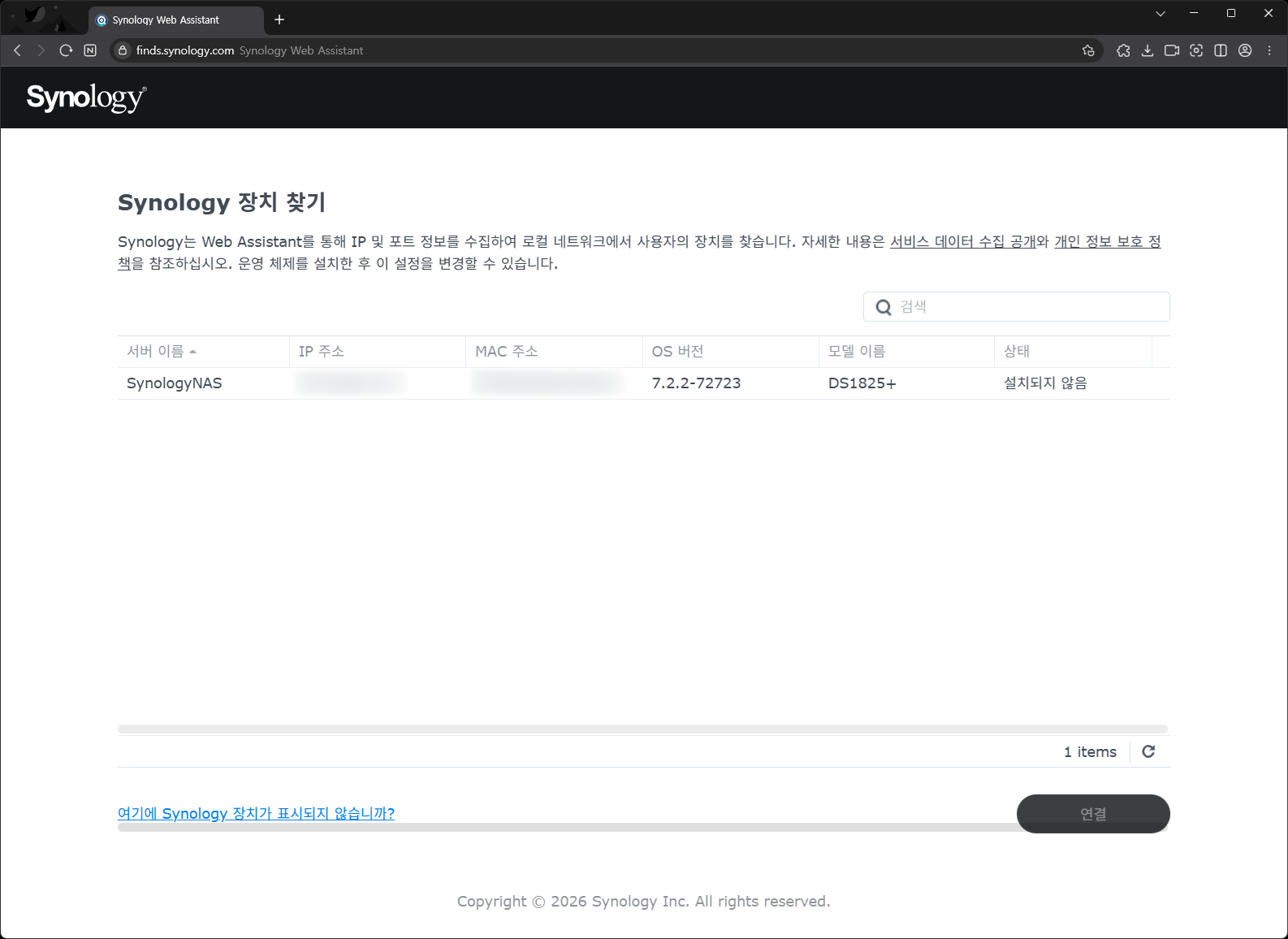Maximize the browser window
This screenshot has width=1288, height=939.
click(x=1231, y=13)
